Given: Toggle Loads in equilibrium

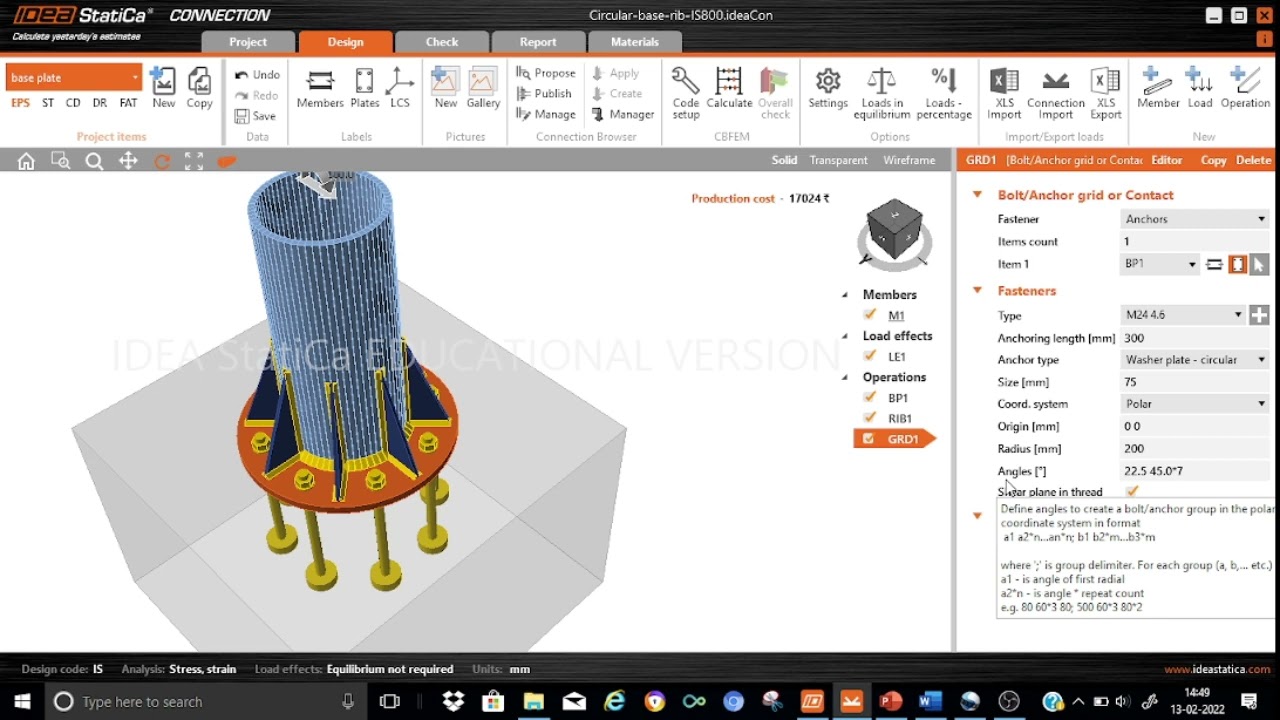Looking at the screenshot, I should coord(882,93).
